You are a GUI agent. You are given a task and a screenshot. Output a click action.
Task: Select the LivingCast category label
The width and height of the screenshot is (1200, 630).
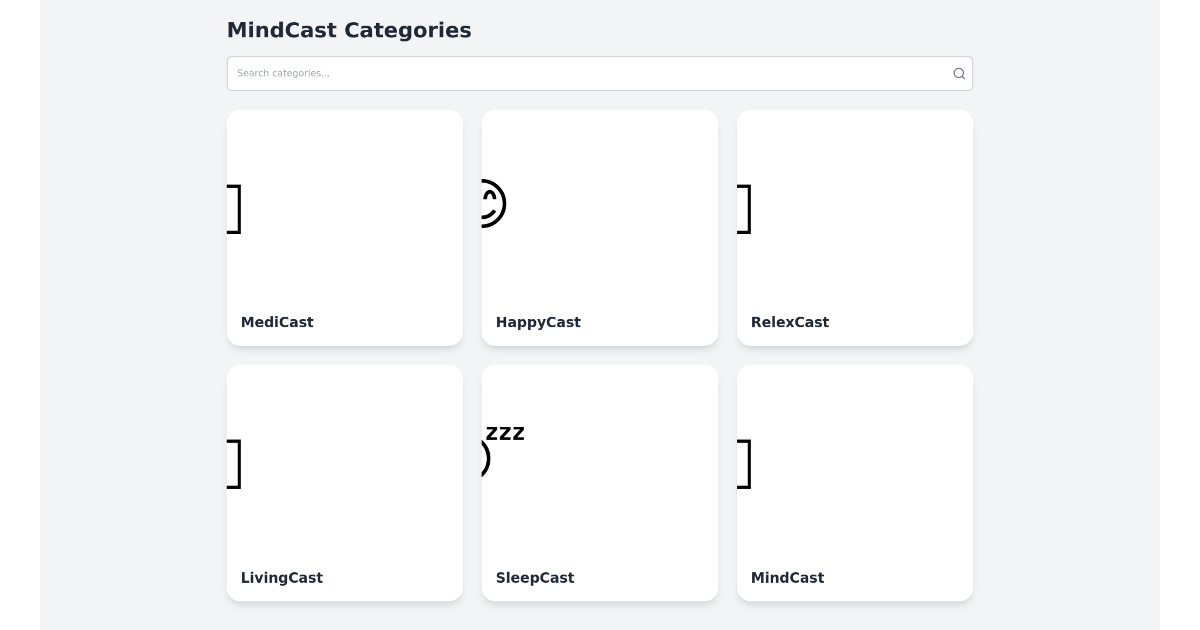(282, 578)
